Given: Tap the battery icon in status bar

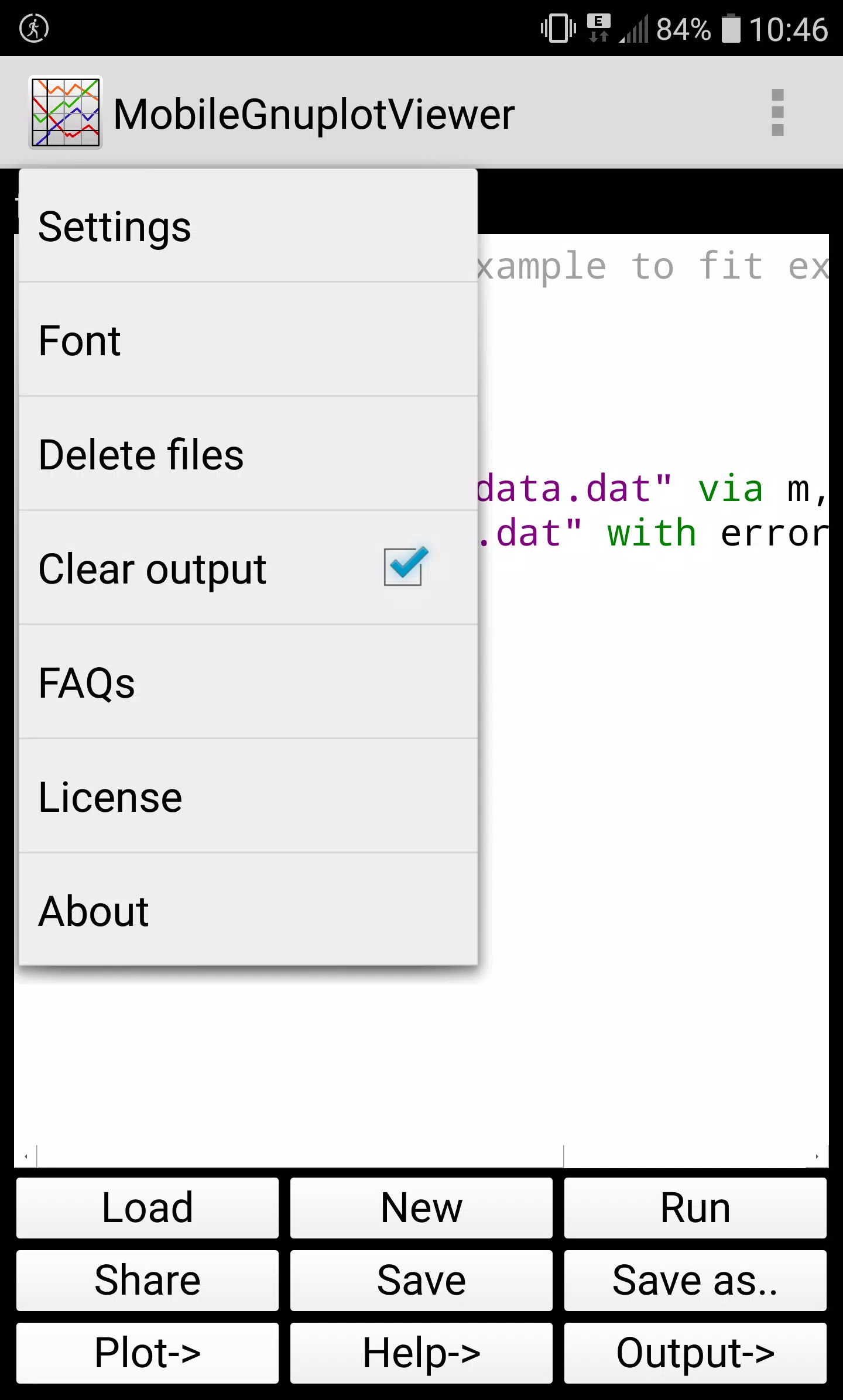Looking at the screenshot, I should coord(731,29).
